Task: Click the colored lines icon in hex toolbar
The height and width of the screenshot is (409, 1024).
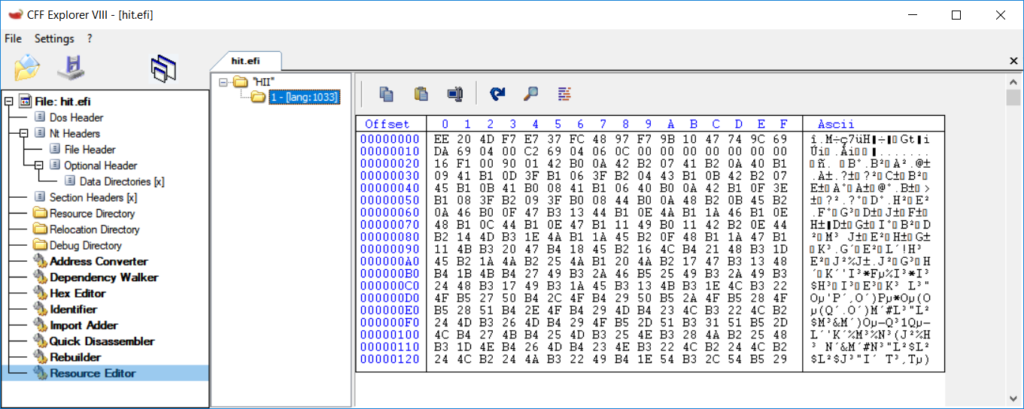Action: [565, 94]
